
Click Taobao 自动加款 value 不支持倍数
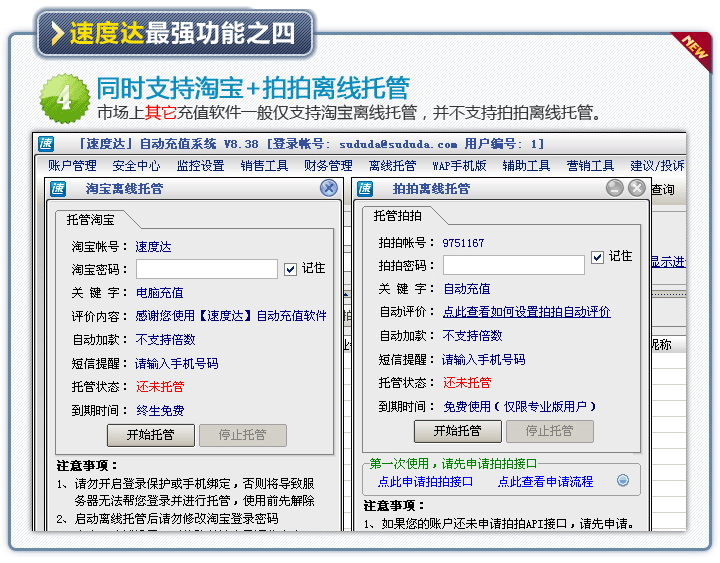point(165,340)
